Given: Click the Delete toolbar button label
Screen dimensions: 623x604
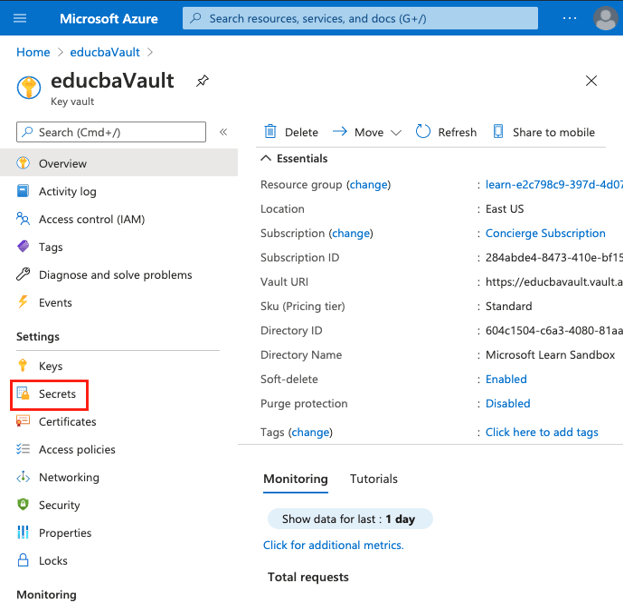Looking at the screenshot, I should point(302,132).
